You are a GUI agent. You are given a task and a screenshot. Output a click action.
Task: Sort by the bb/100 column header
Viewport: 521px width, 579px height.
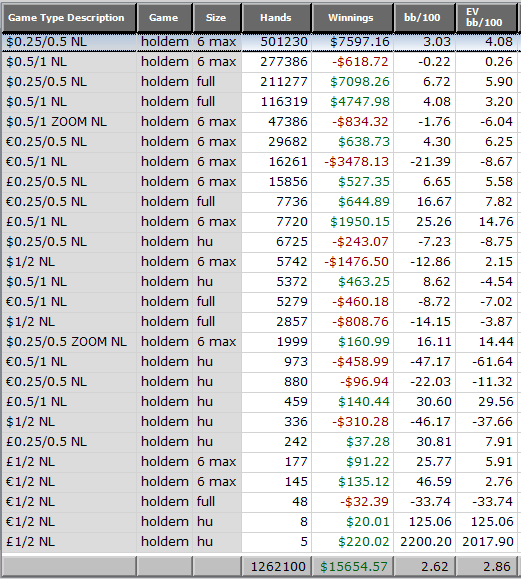point(424,18)
